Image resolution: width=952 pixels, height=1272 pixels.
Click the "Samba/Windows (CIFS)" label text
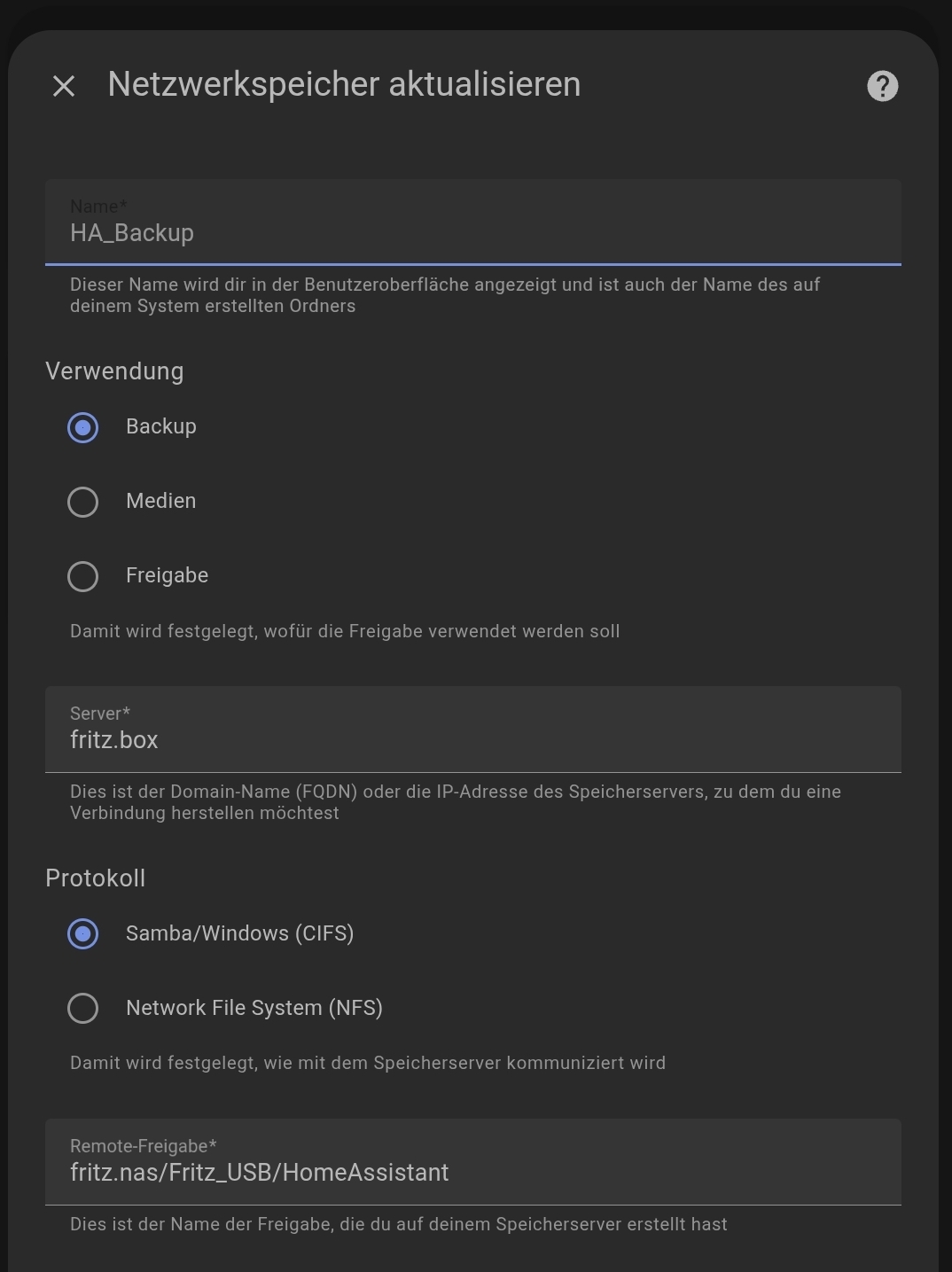[240, 933]
